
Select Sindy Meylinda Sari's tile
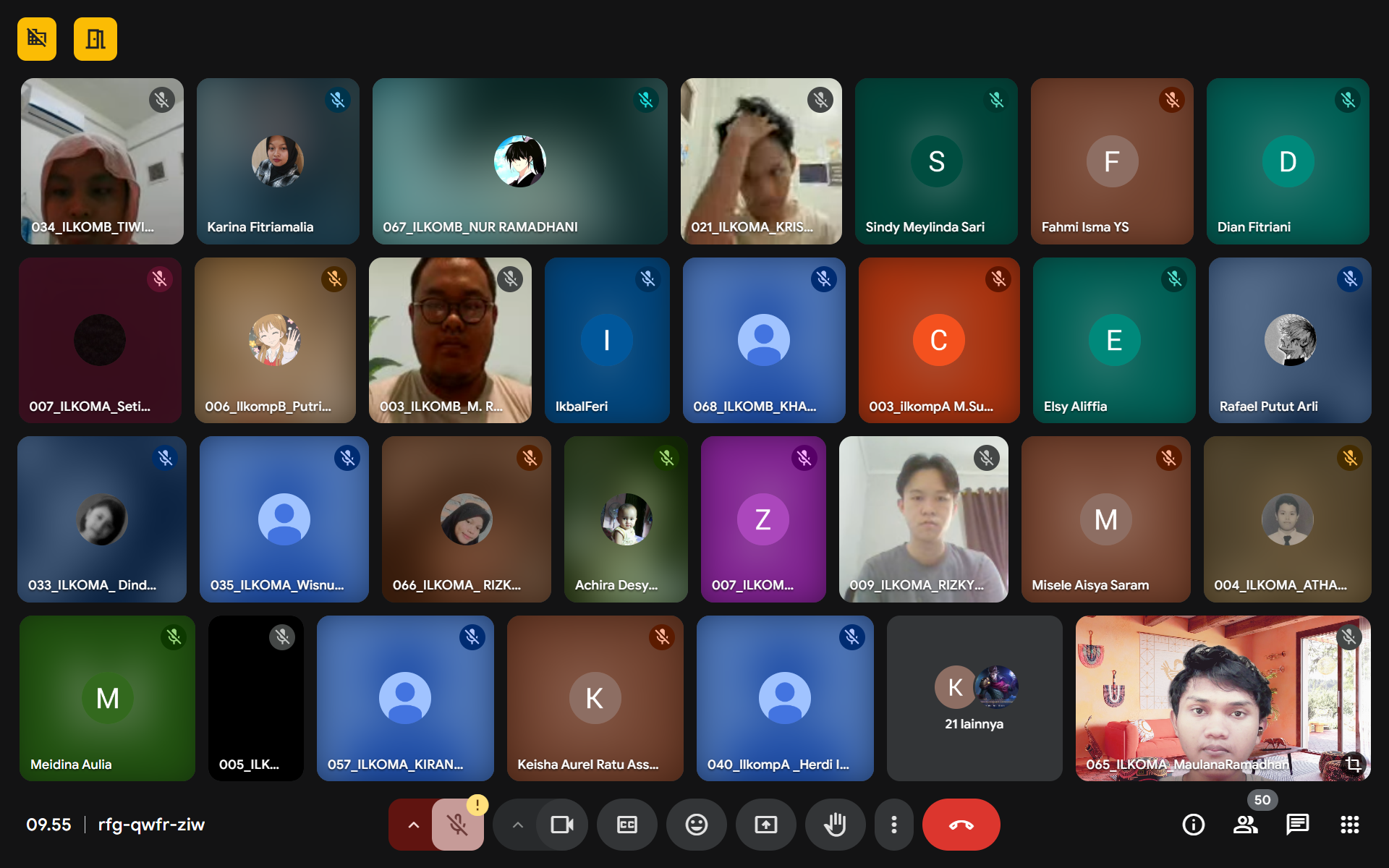point(935,161)
